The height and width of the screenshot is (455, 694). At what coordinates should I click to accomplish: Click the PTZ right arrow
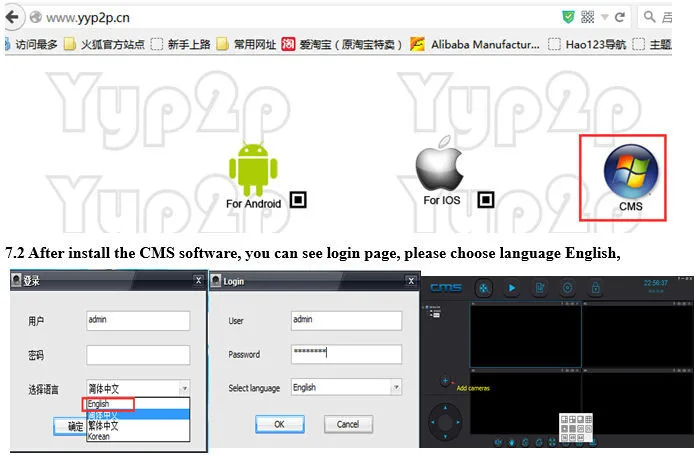tap(459, 422)
